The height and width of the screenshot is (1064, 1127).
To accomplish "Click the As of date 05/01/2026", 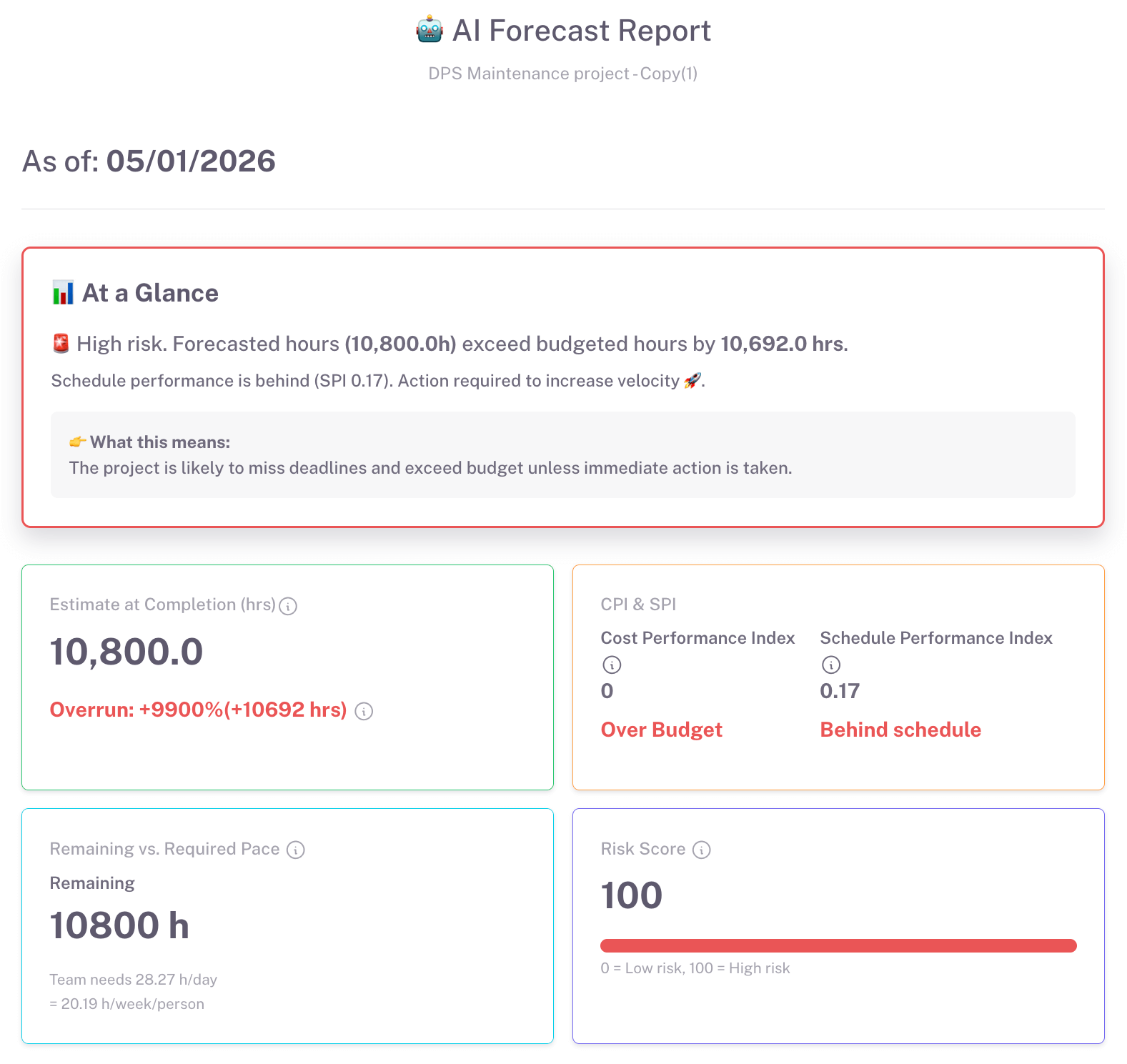I will click(x=191, y=161).
